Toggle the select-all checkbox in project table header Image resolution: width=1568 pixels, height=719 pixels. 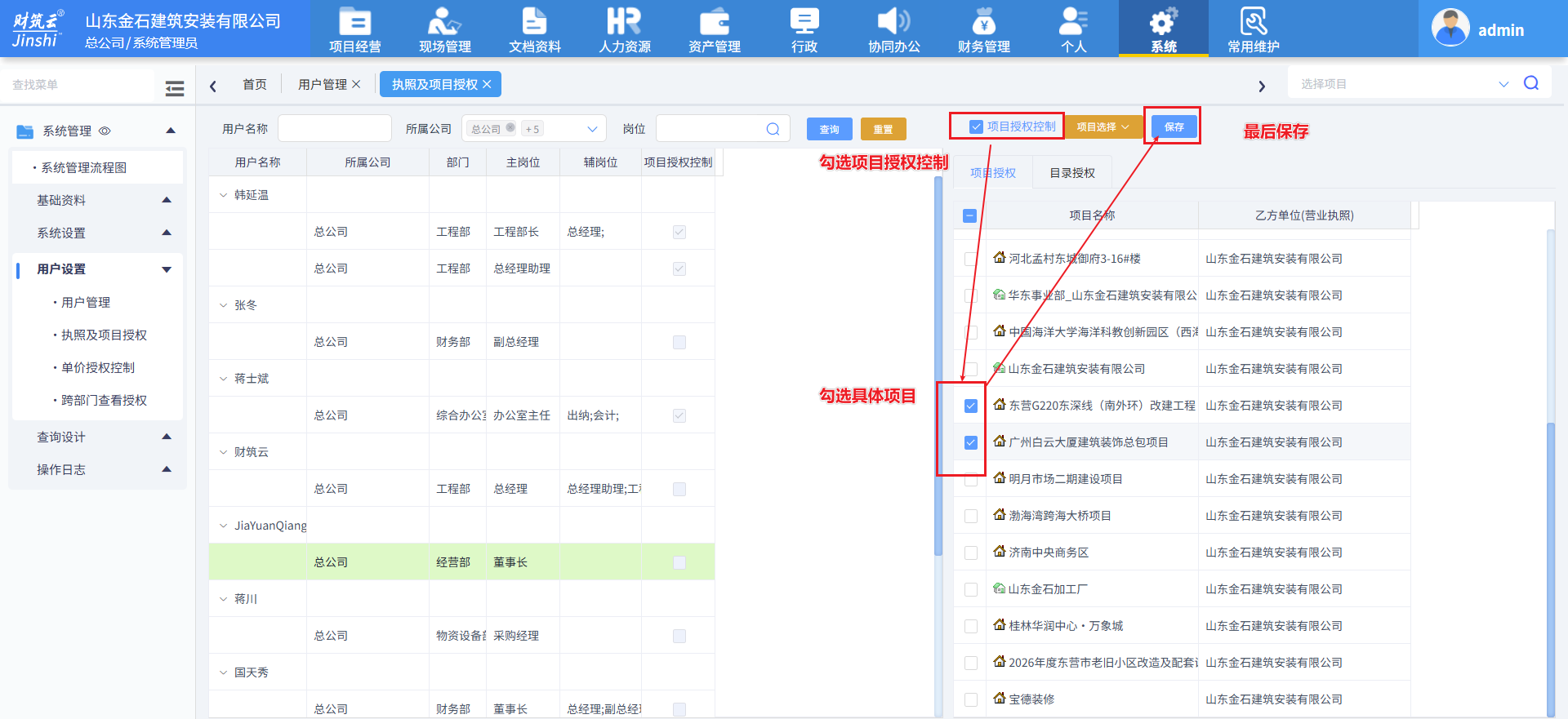969,216
